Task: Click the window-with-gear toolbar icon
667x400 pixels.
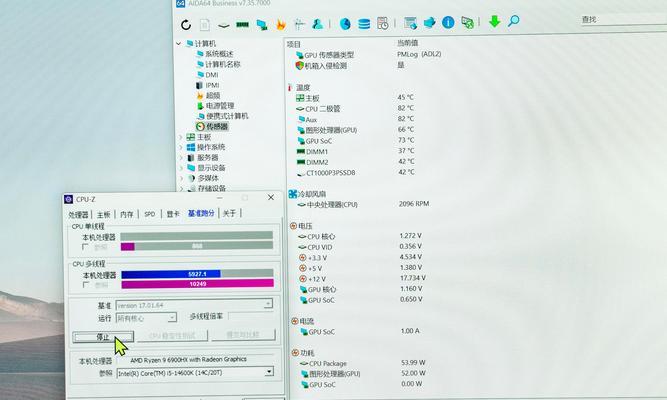Action: tap(410, 23)
